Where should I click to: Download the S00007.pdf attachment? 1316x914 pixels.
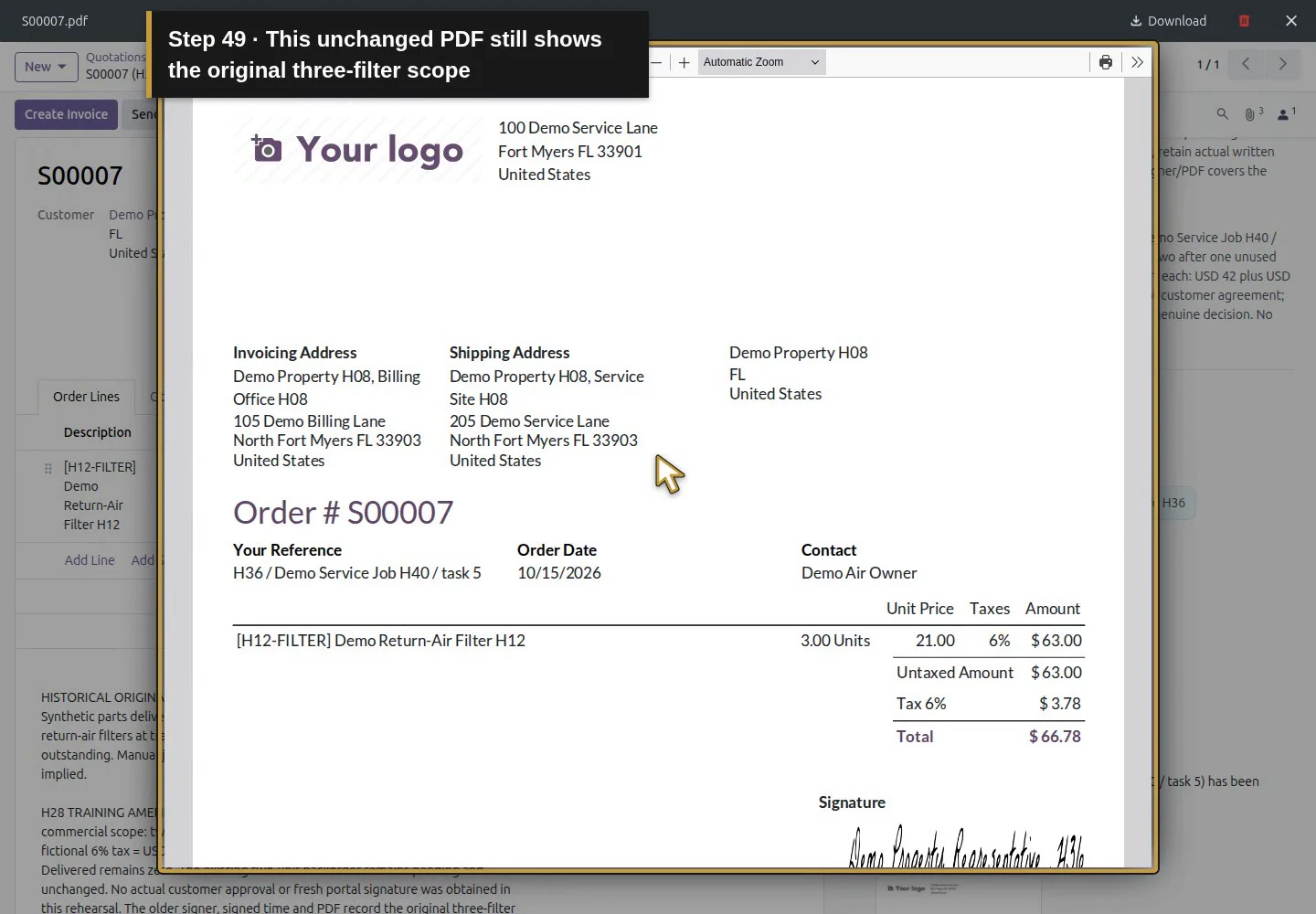[1168, 21]
